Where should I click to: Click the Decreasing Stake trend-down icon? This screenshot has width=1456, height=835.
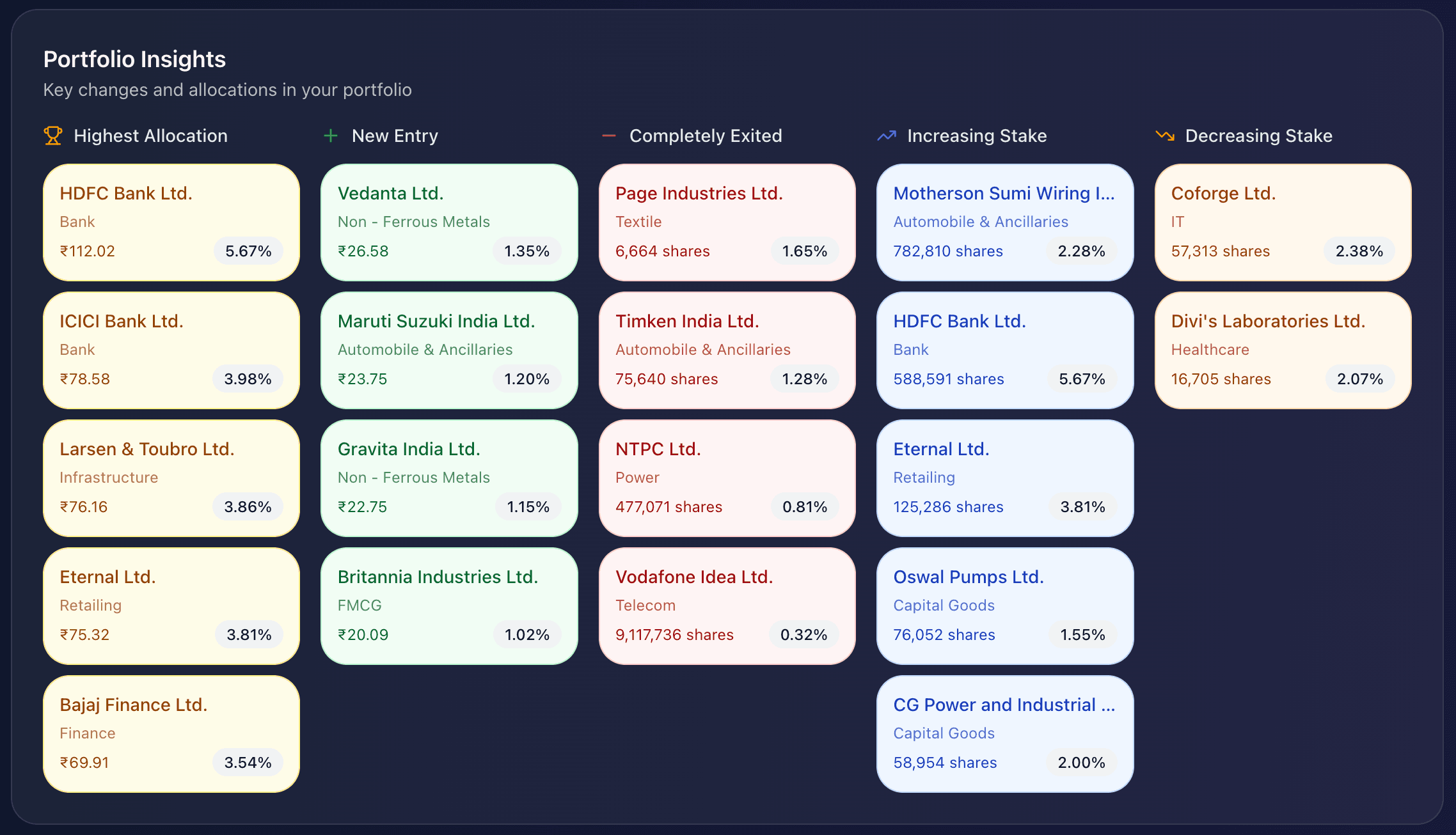[x=1165, y=136]
